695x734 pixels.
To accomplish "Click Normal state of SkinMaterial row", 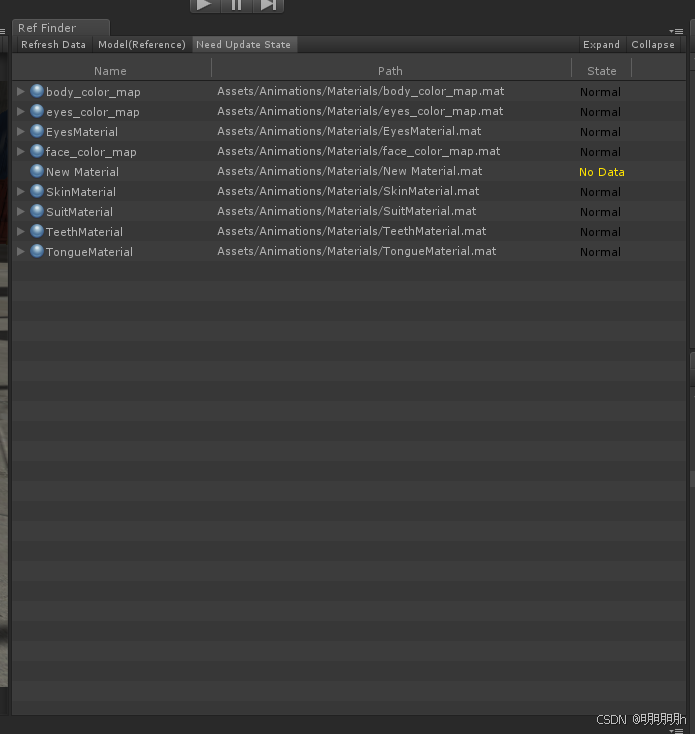I will click(x=600, y=192).
